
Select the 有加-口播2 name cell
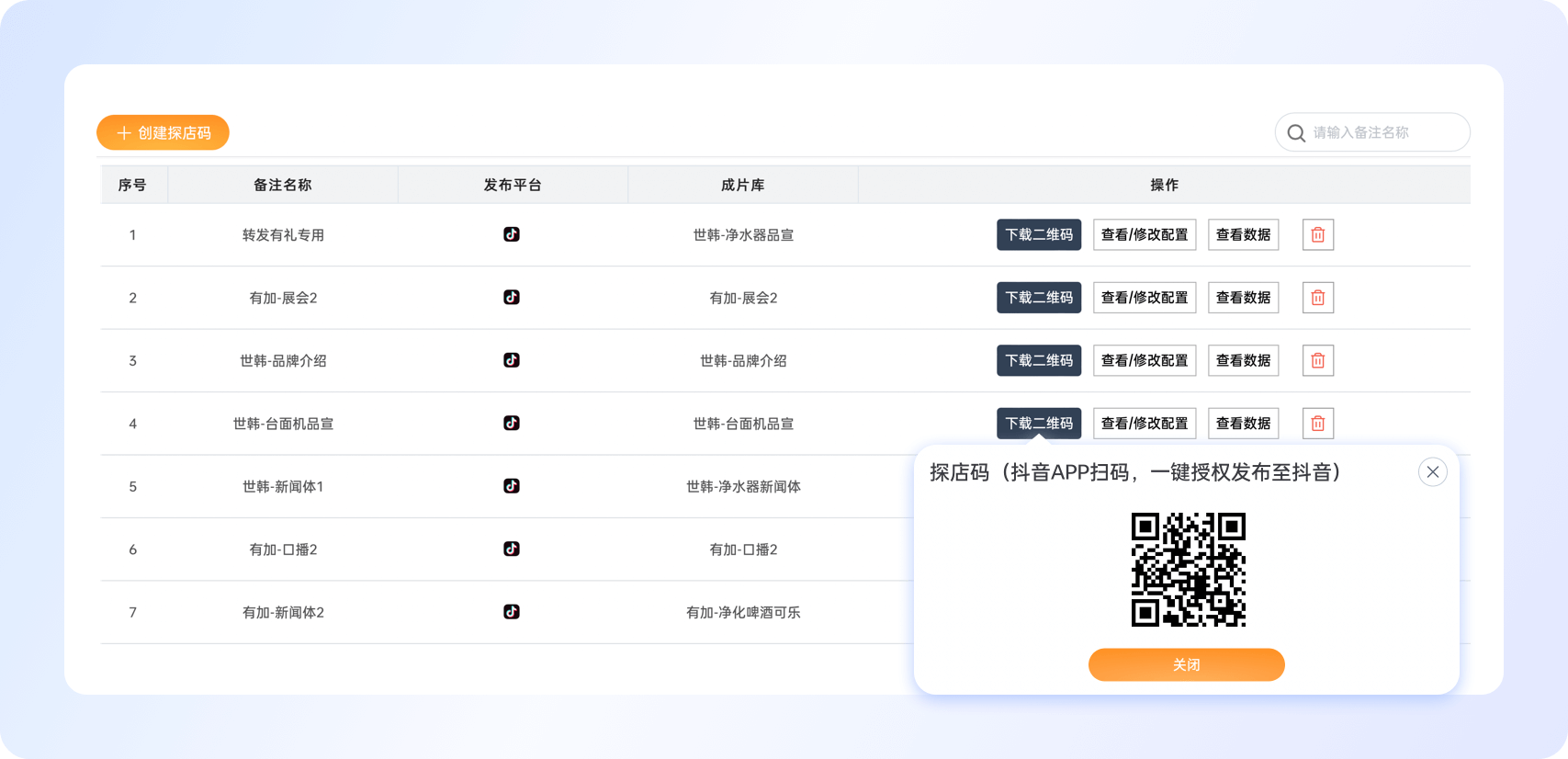pos(283,549)
